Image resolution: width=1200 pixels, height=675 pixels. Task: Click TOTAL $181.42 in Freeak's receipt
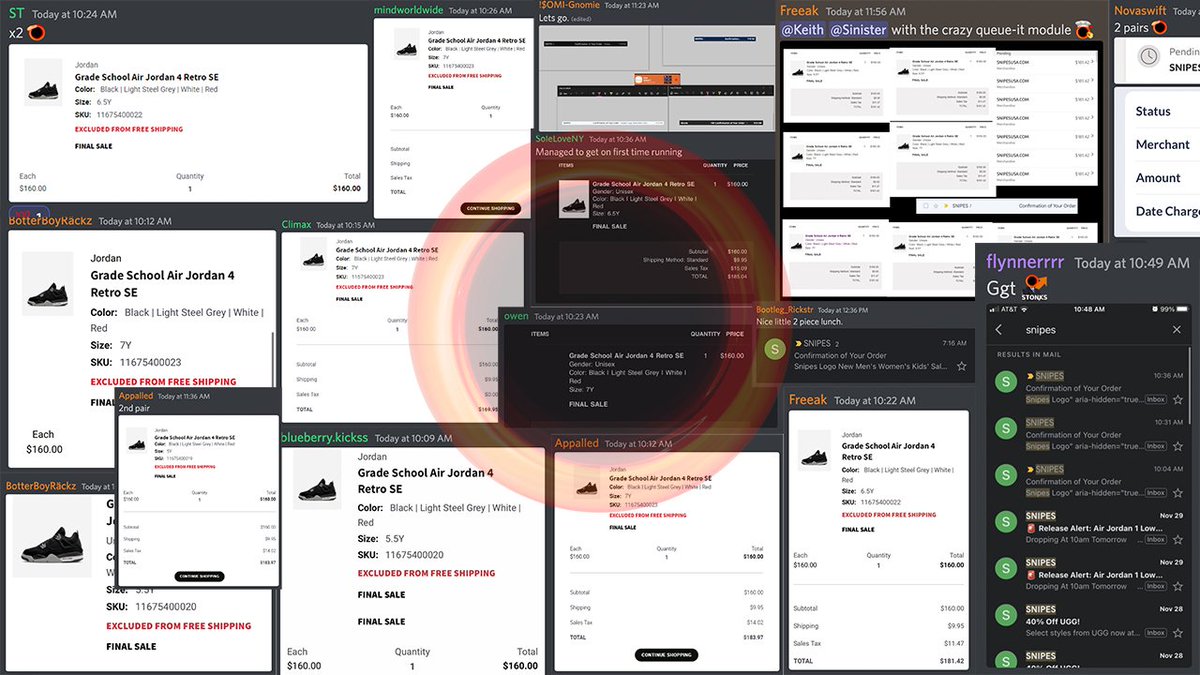point(879,661)
